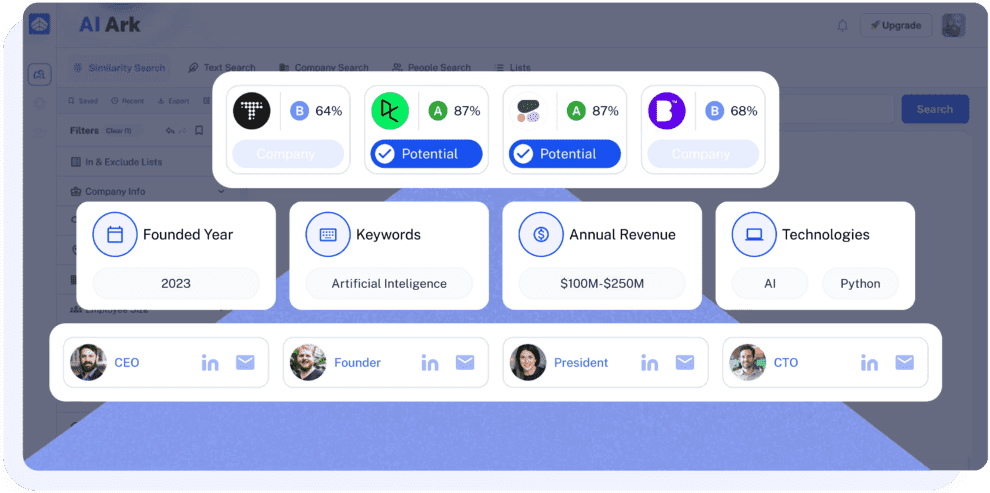
Task: Toggle Potential on the blob-logo card
Action: pos(564,154)
